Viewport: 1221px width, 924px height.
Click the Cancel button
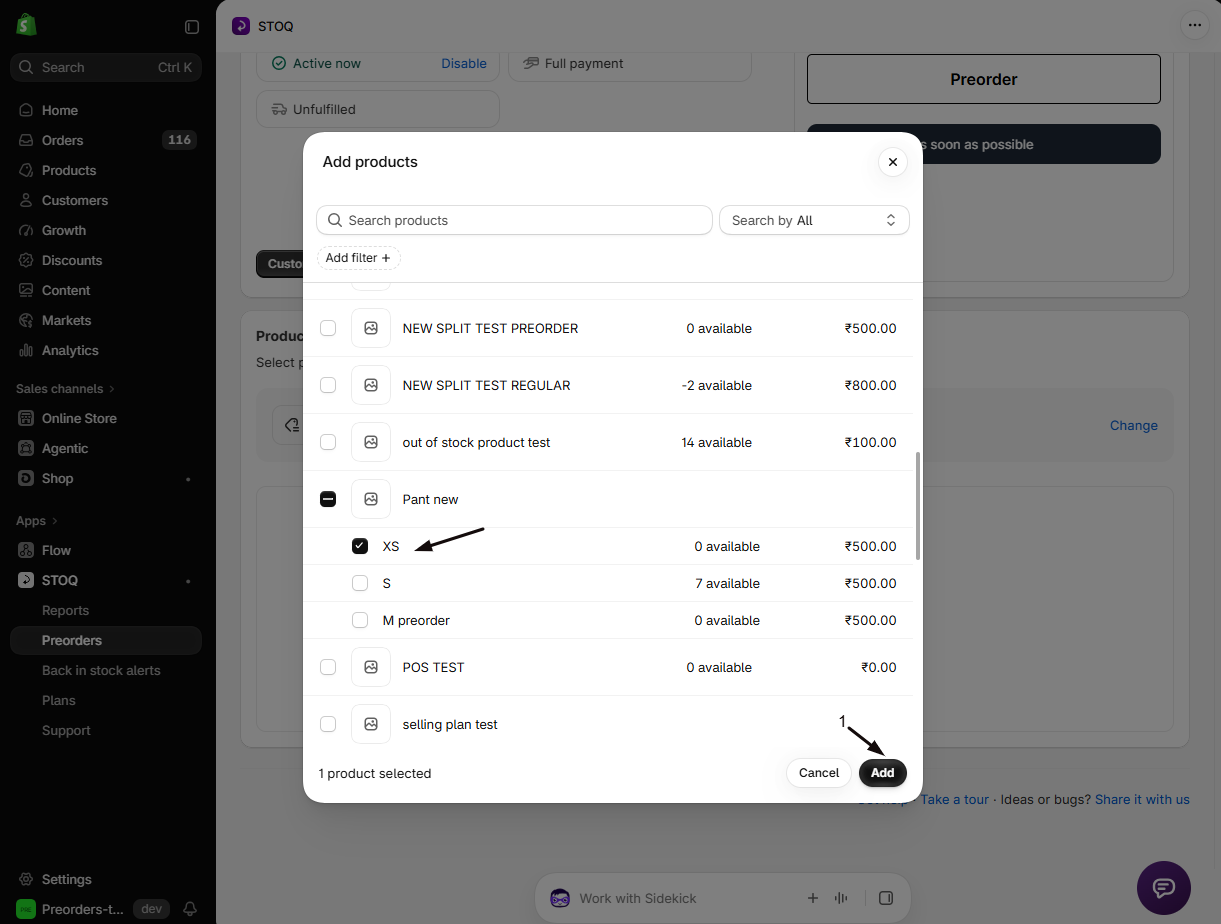[819, 773]
